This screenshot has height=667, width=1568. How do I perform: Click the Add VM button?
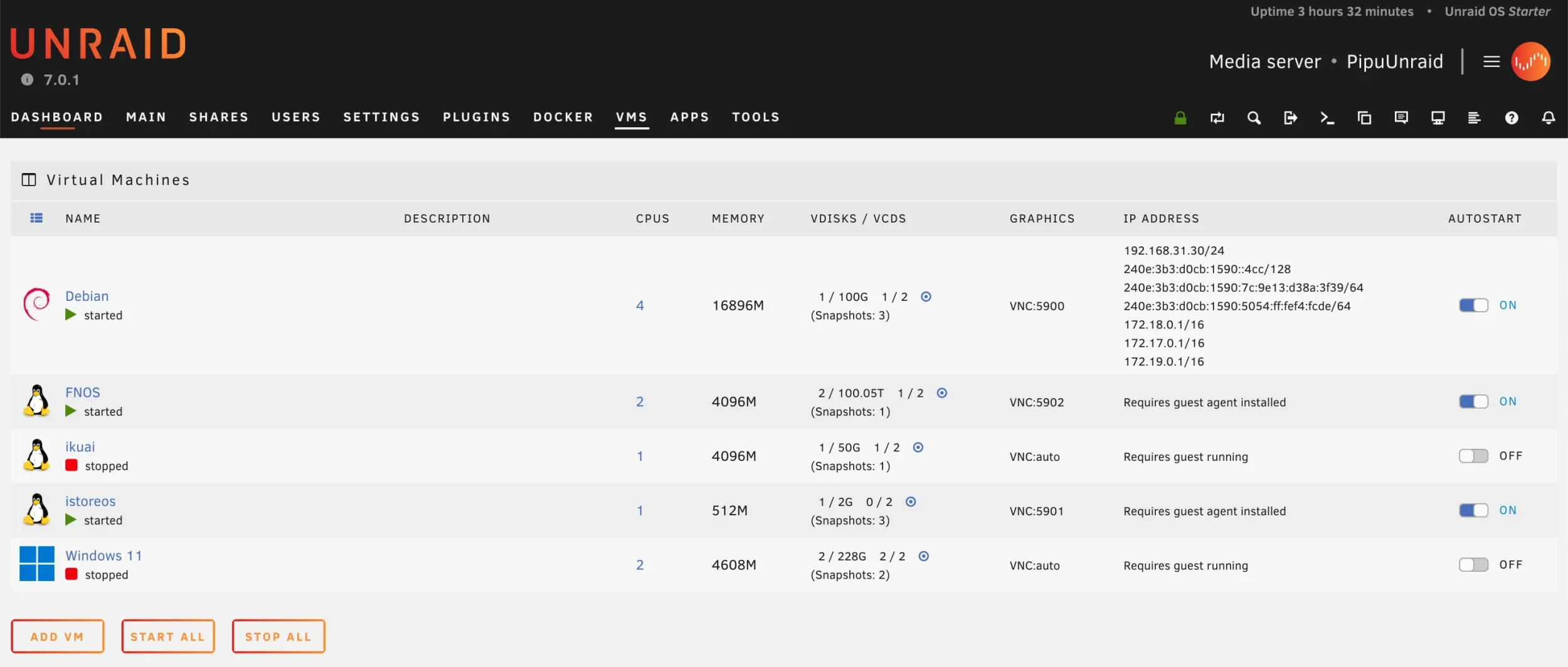57,636
